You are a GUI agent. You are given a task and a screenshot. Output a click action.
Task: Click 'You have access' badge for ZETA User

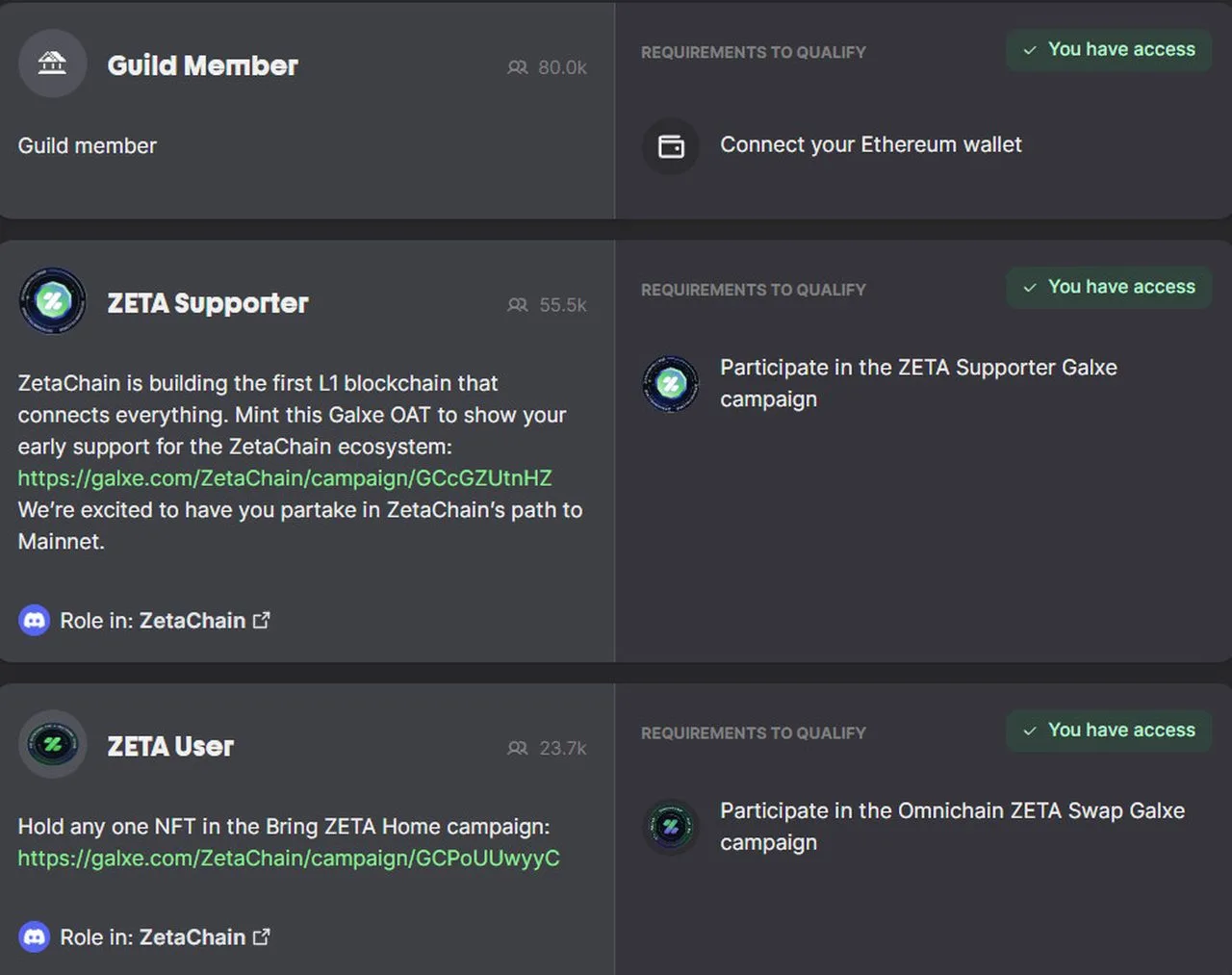tap(1109, 731)
